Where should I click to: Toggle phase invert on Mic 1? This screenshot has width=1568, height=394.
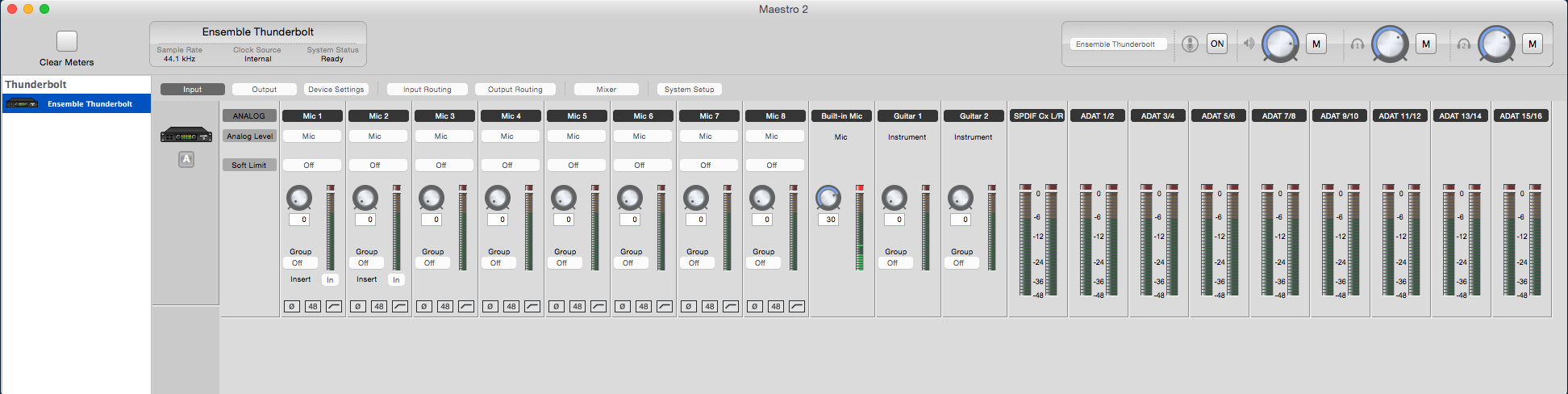292,307
